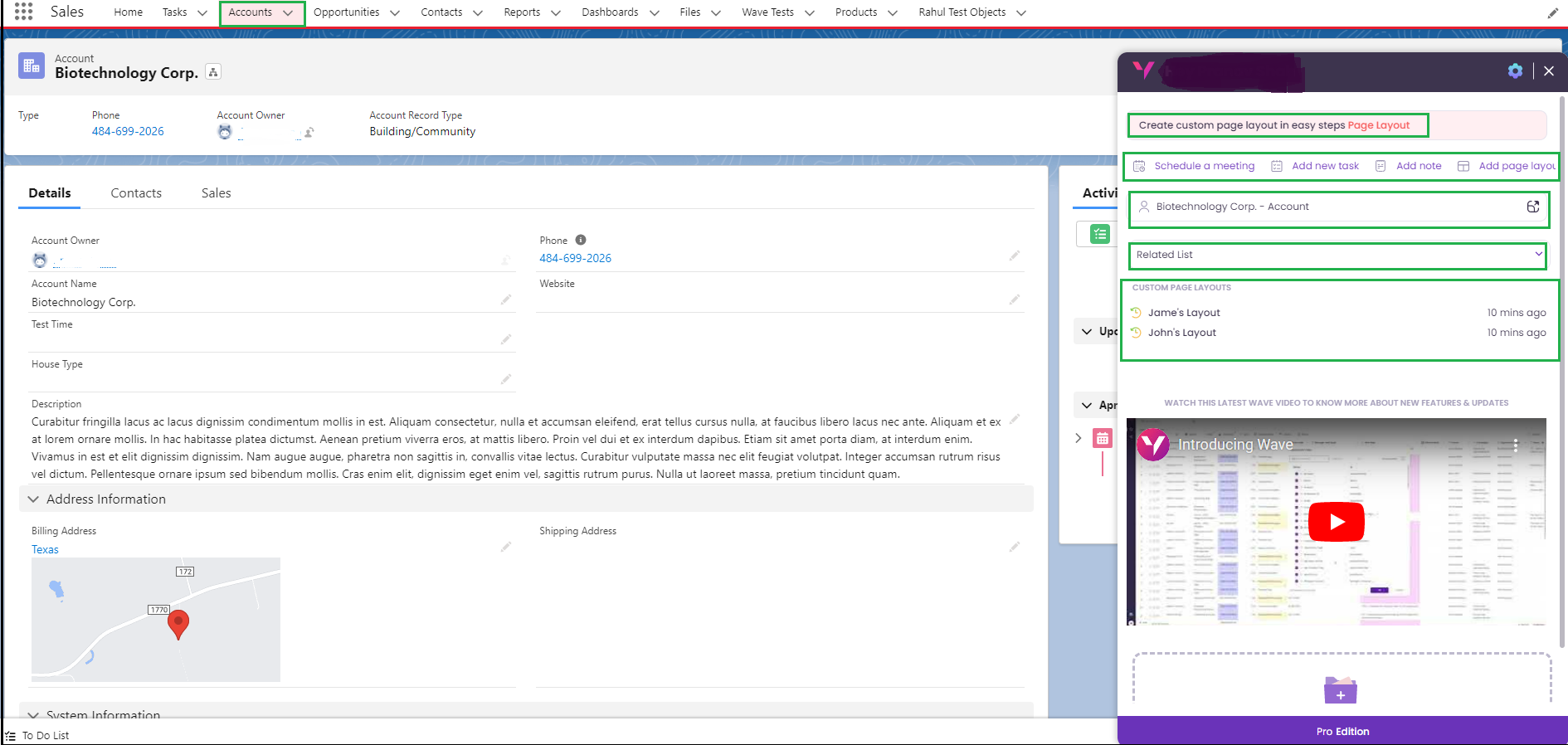This screenshot has height=745, width=1568.
Task: Open Opportunities dropdown arrow
Action: pyautogui.click(x=395, y=12)
